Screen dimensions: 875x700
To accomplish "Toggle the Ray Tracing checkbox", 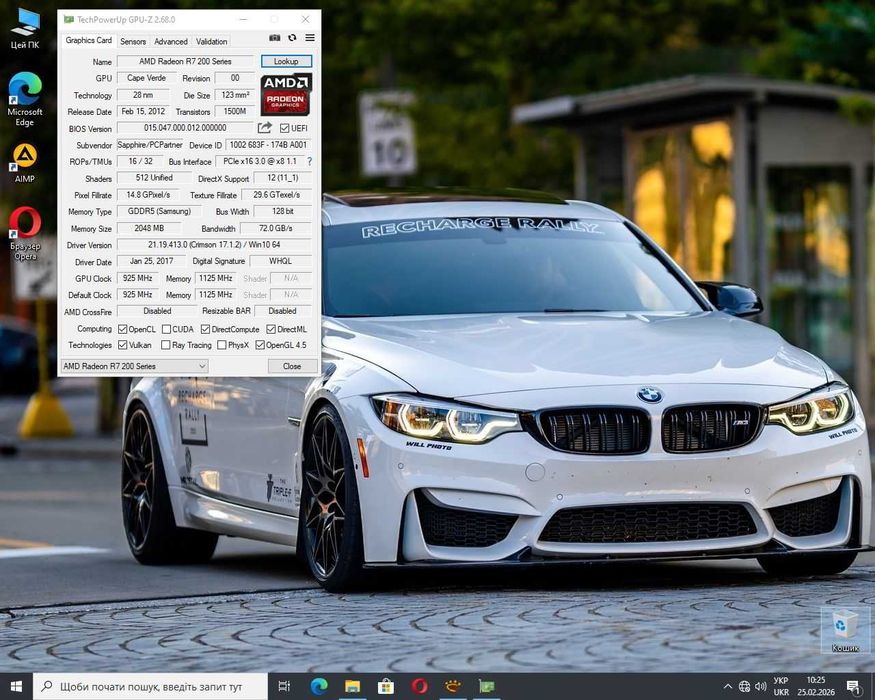I will tap(166, 345).
